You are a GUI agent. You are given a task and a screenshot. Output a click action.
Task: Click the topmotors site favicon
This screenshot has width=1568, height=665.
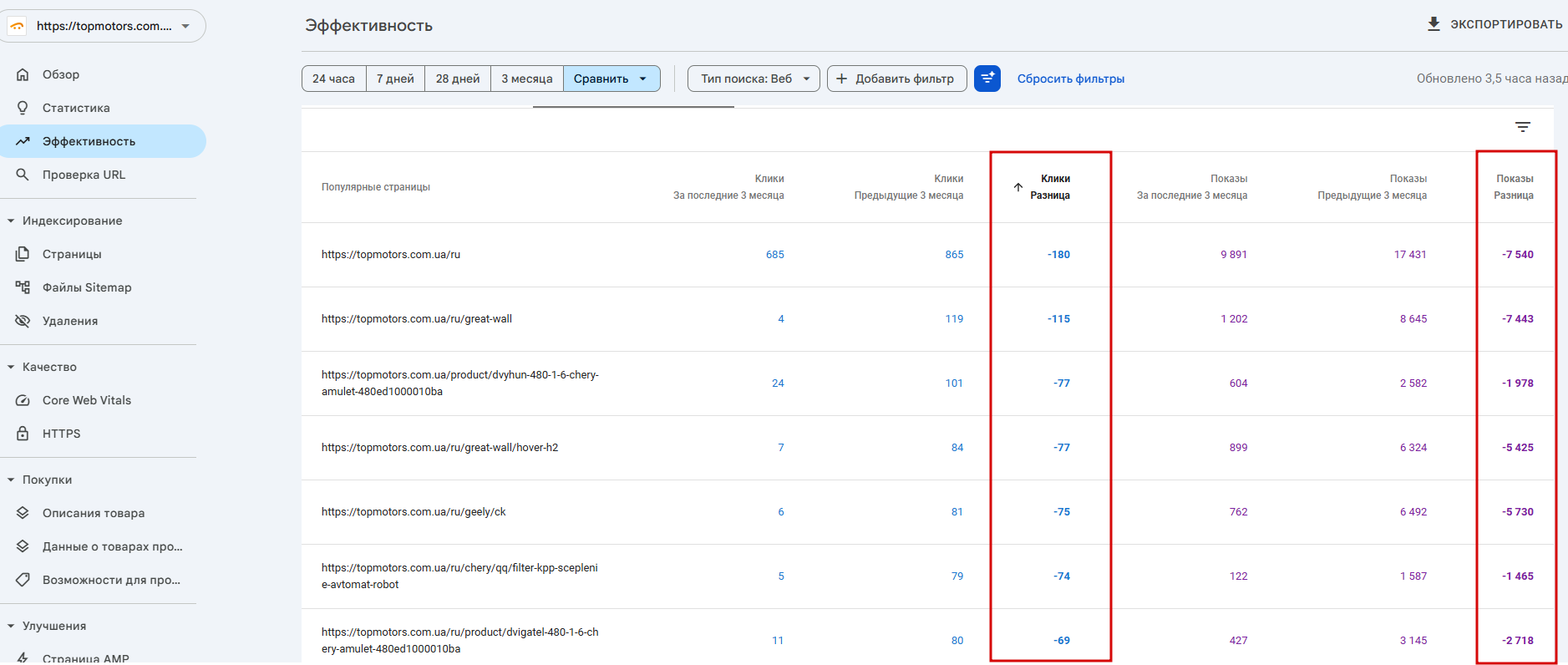coord(18,26)
